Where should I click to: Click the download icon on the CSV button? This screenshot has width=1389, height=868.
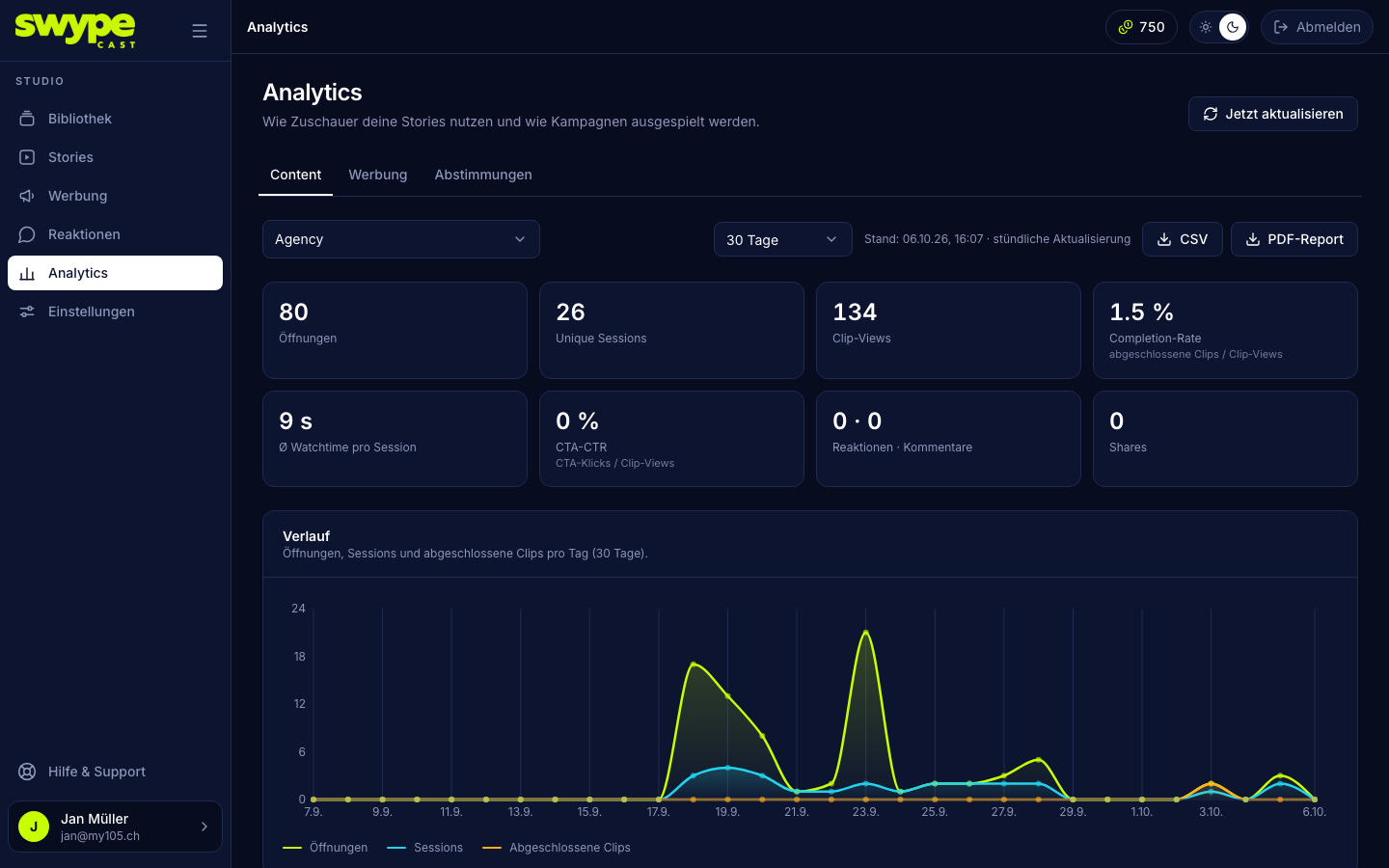pyautogui.click(x=1164, y=239)
